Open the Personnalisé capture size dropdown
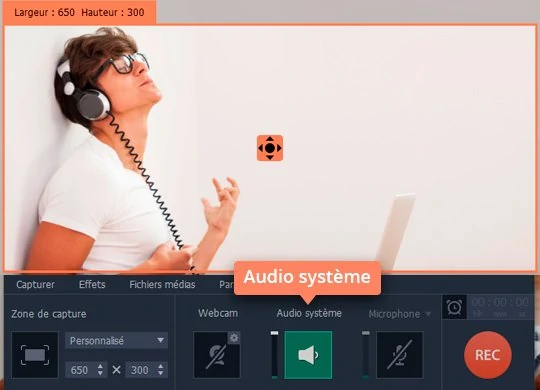 pyautogui.click(x=116, y=341)
